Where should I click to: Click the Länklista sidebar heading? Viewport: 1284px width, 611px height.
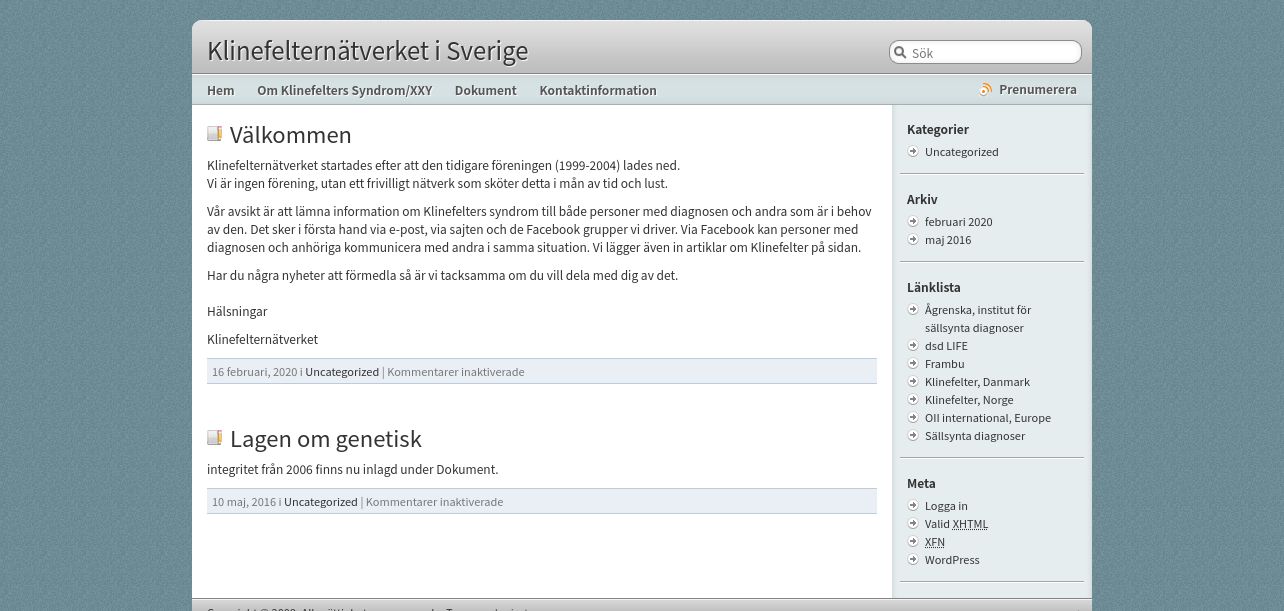(x=934, y=287)
